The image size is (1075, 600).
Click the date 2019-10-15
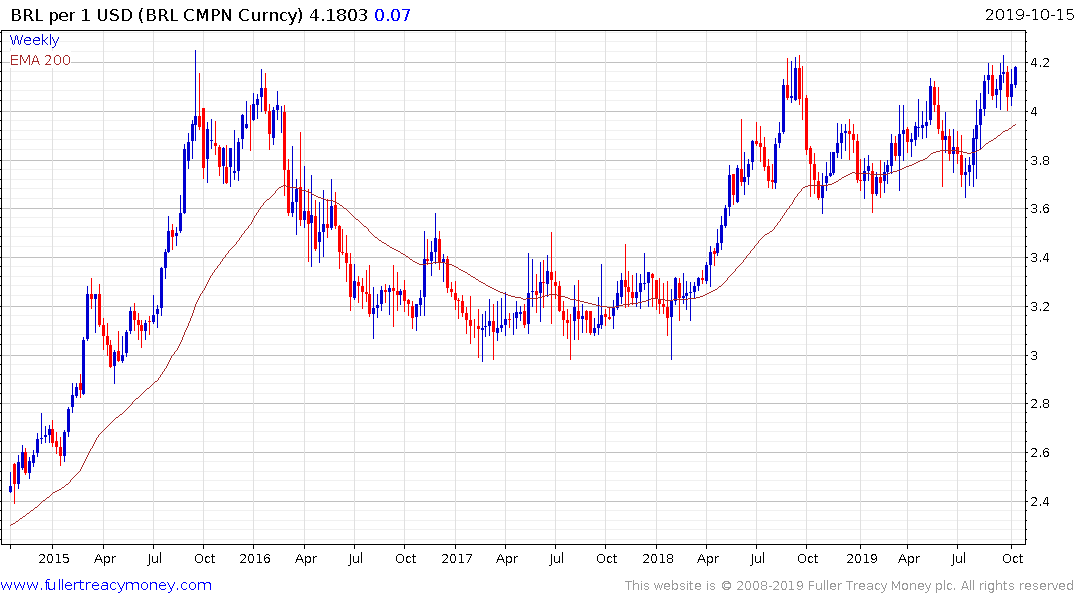[1028, 15]
